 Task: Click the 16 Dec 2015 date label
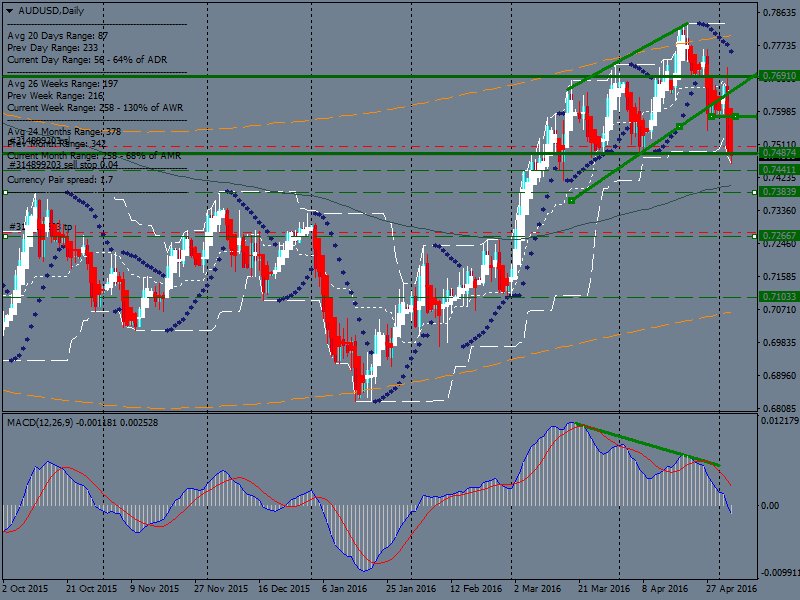pos(284,588)
